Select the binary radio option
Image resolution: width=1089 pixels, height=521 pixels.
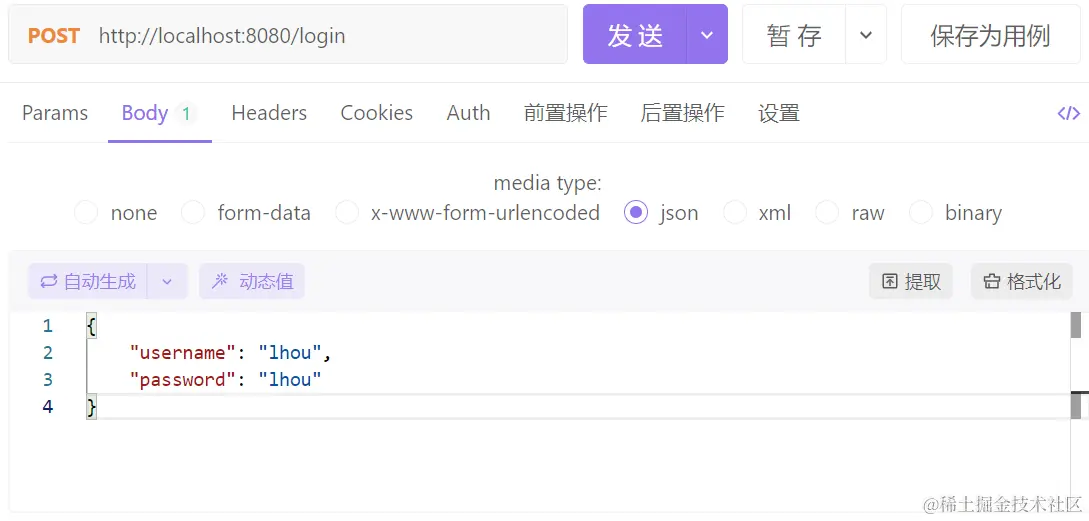point(921,213)
